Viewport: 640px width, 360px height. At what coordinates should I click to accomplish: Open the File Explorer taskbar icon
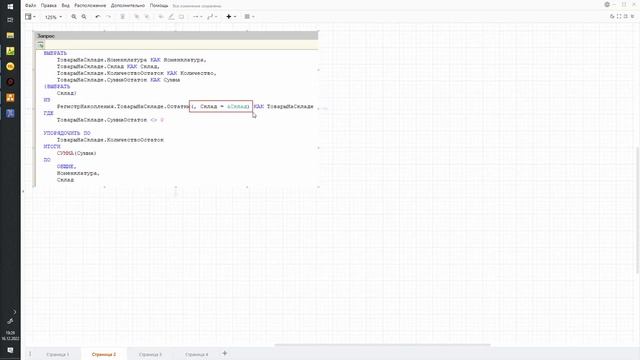coord(10,36)
